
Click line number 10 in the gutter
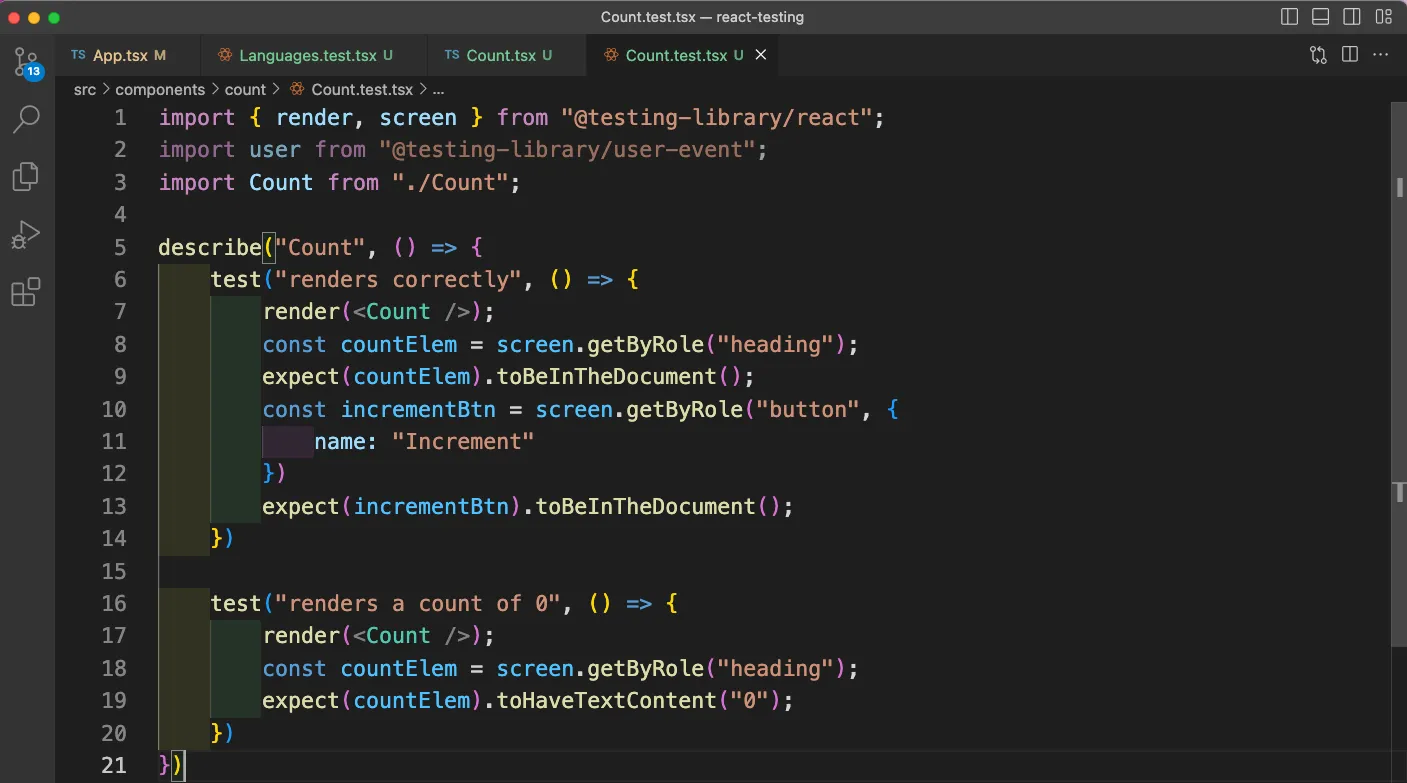click(x=114, y=409)
